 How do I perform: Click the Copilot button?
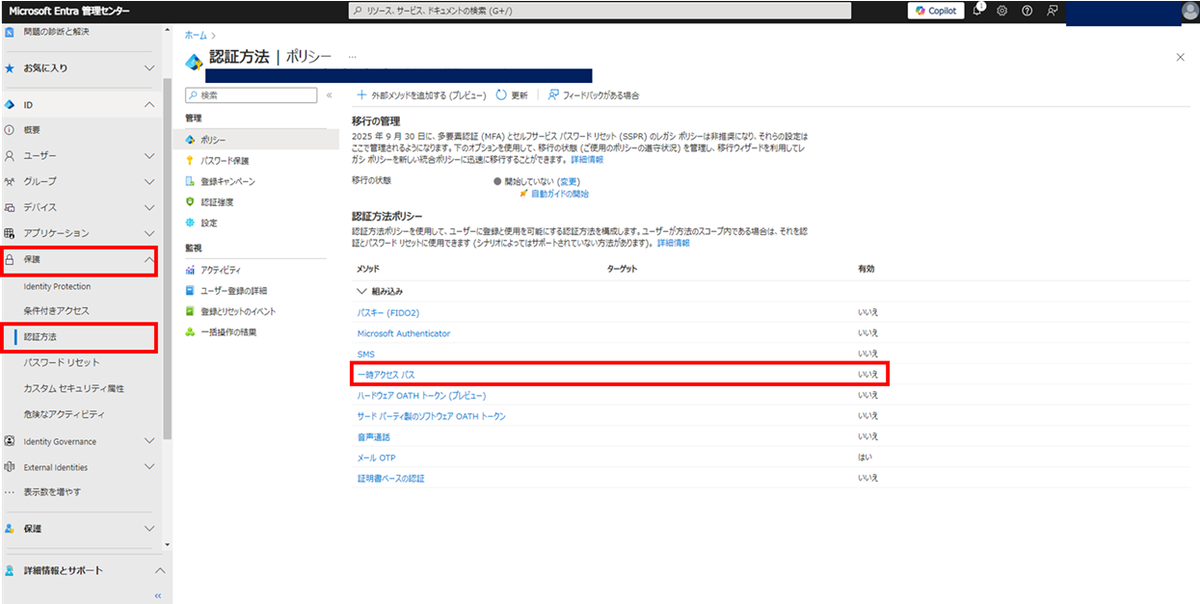click(936, 10)
